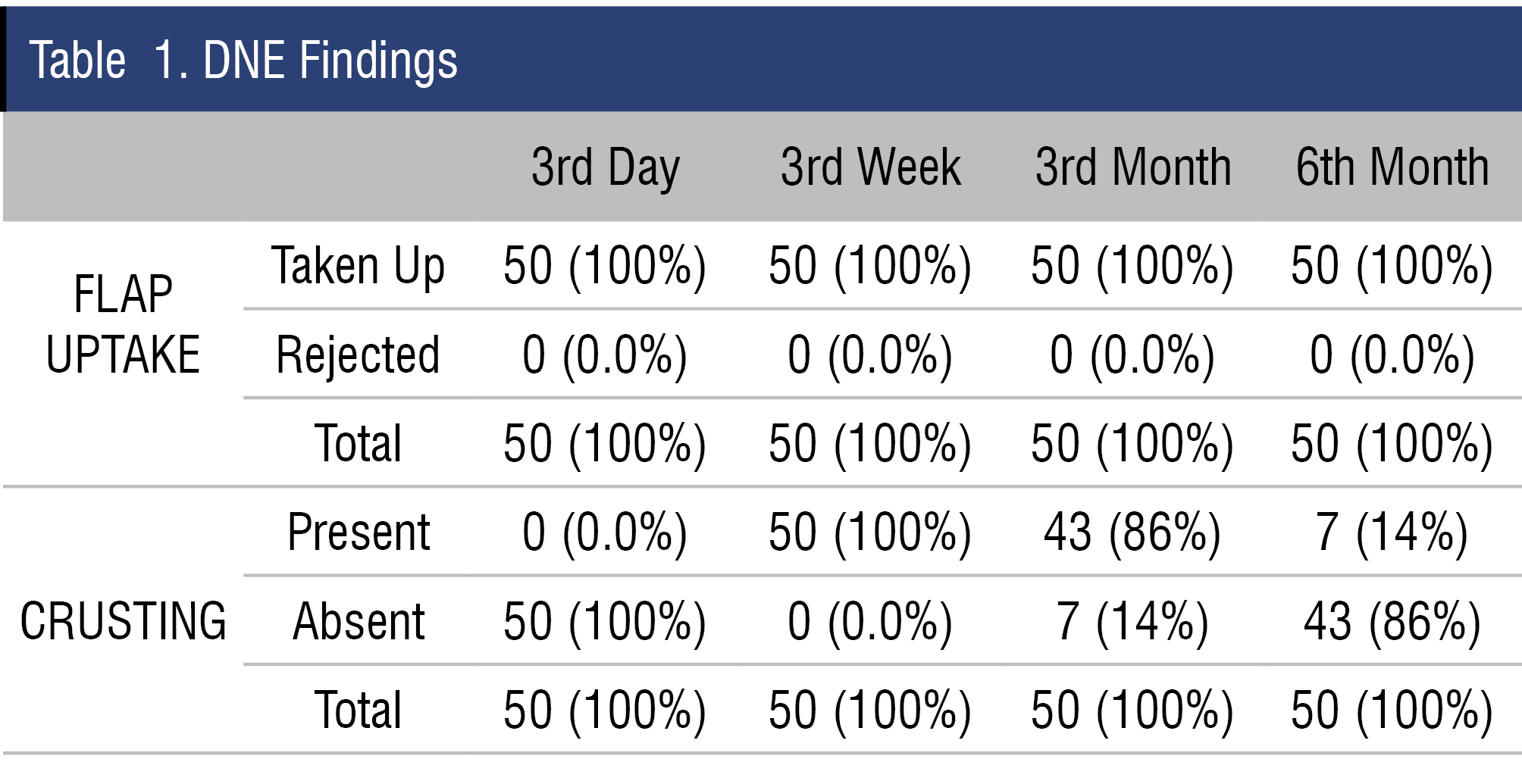
Task: Click Taken Up value for 3rd Day
Action: click(605, 266)
